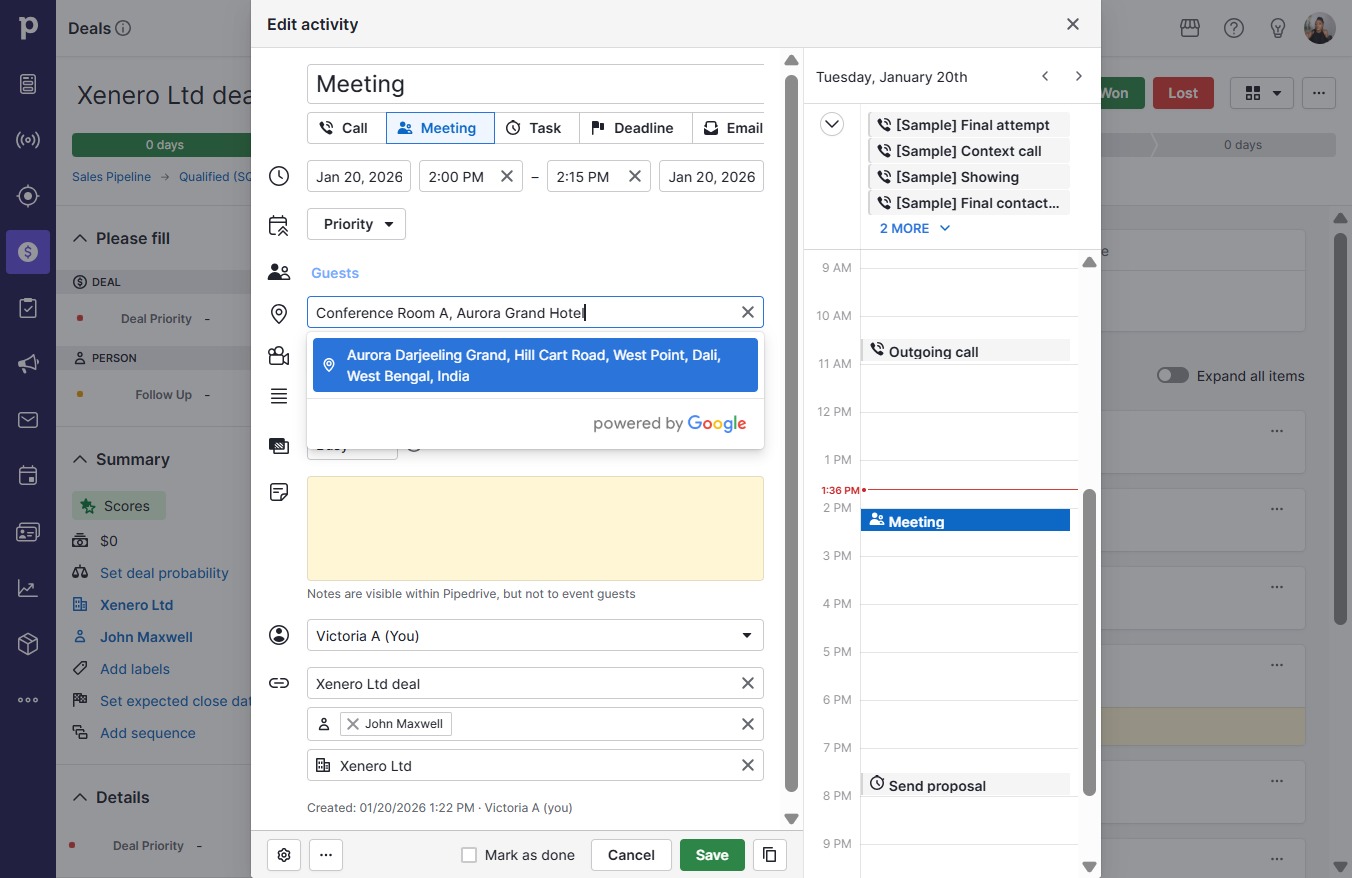Go to previous day in calendar

tap(1045, 77)
